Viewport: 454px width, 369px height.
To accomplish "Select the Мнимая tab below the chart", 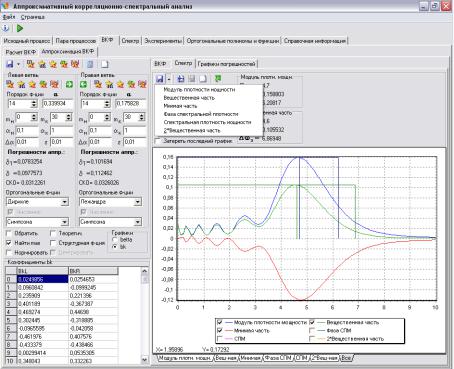I will click(x=250, y=358).
